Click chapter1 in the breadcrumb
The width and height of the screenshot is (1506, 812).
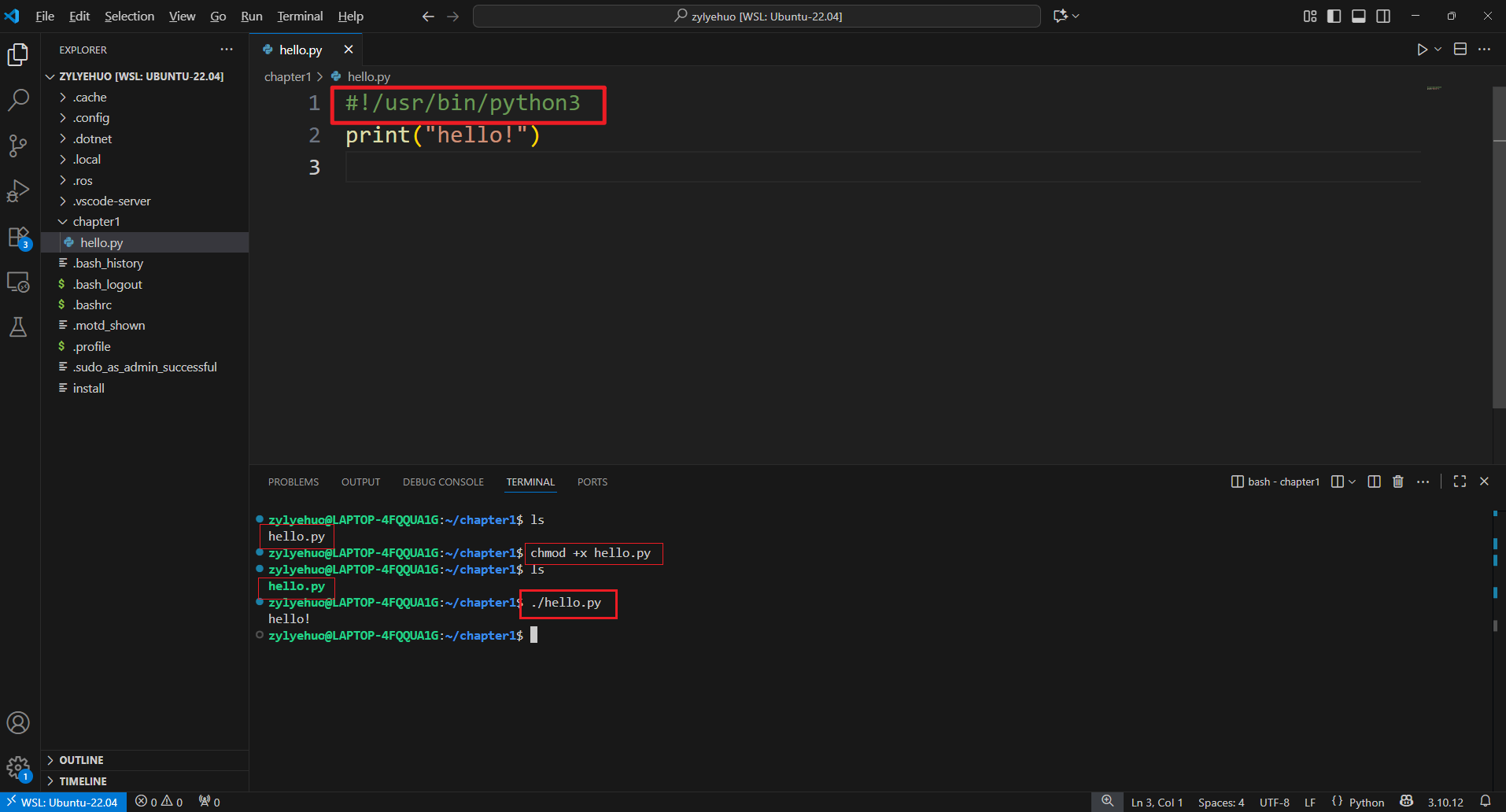[x=288, y=77]
